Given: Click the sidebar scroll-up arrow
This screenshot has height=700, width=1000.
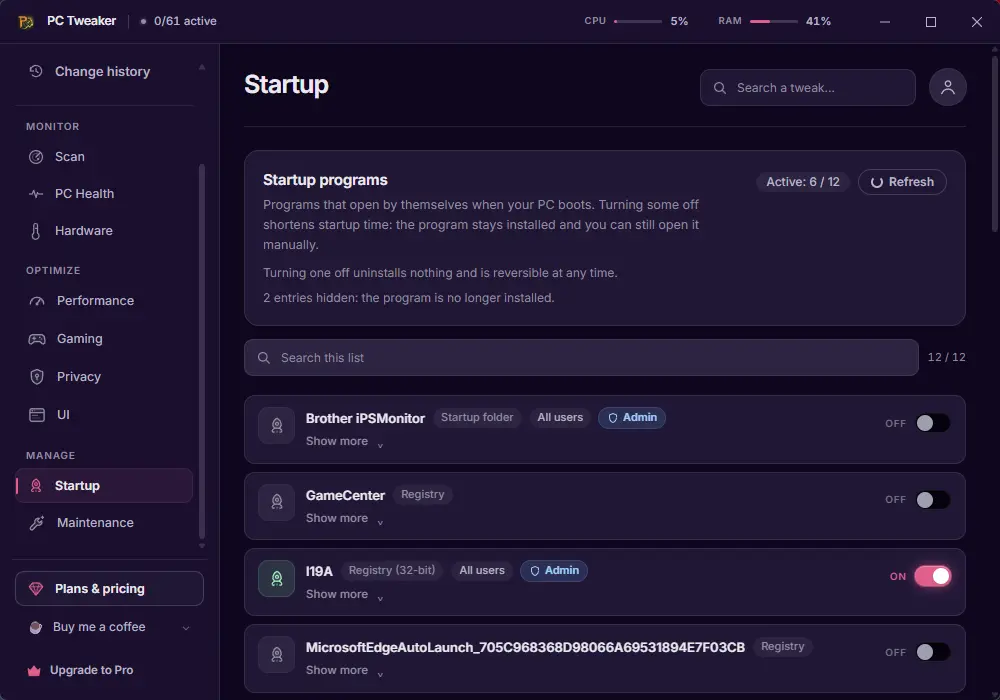Looking at the screenshot, I should [x=202, y=67].
